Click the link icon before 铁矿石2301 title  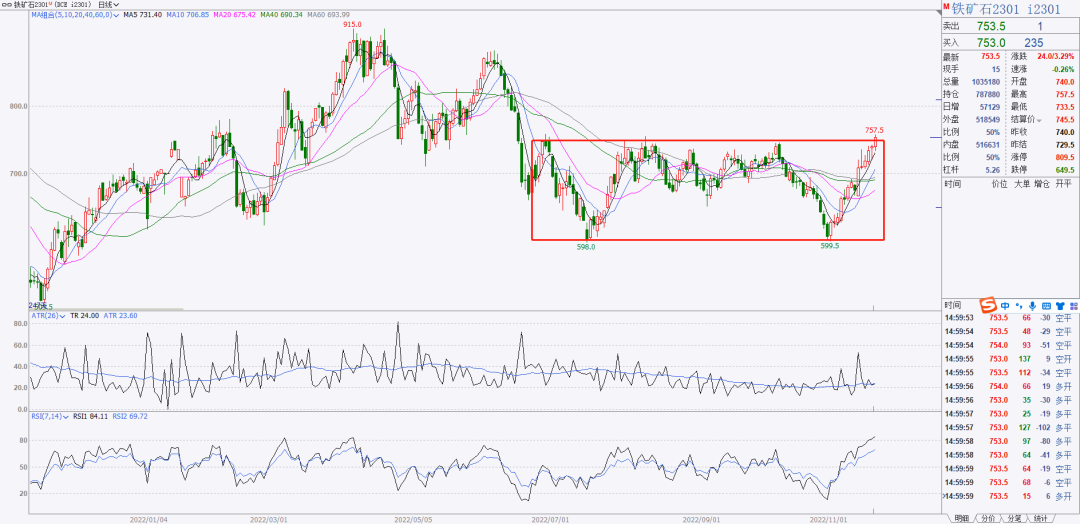pos(8,4)
